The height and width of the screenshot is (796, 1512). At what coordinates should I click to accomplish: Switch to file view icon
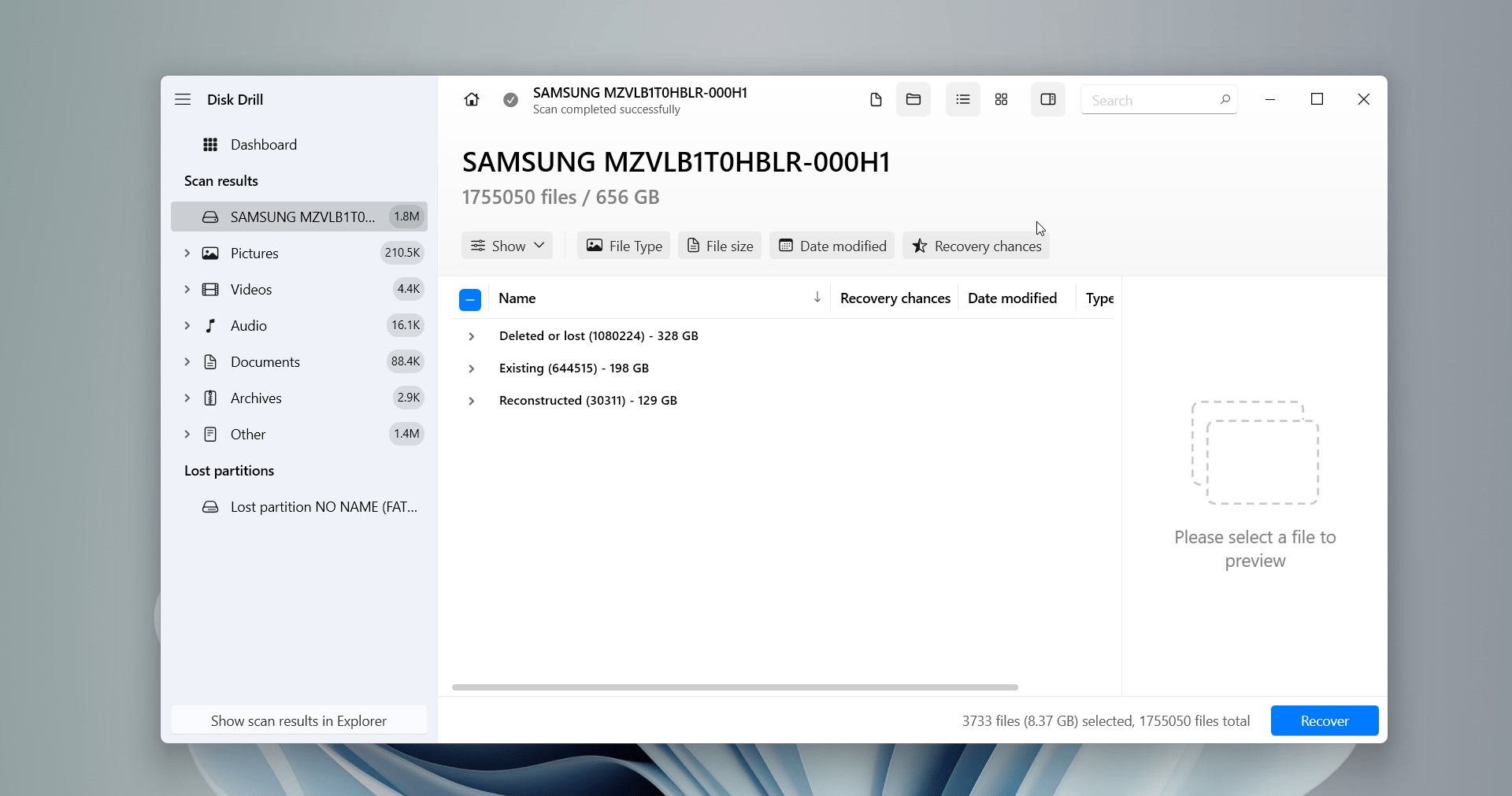point(875,100)
